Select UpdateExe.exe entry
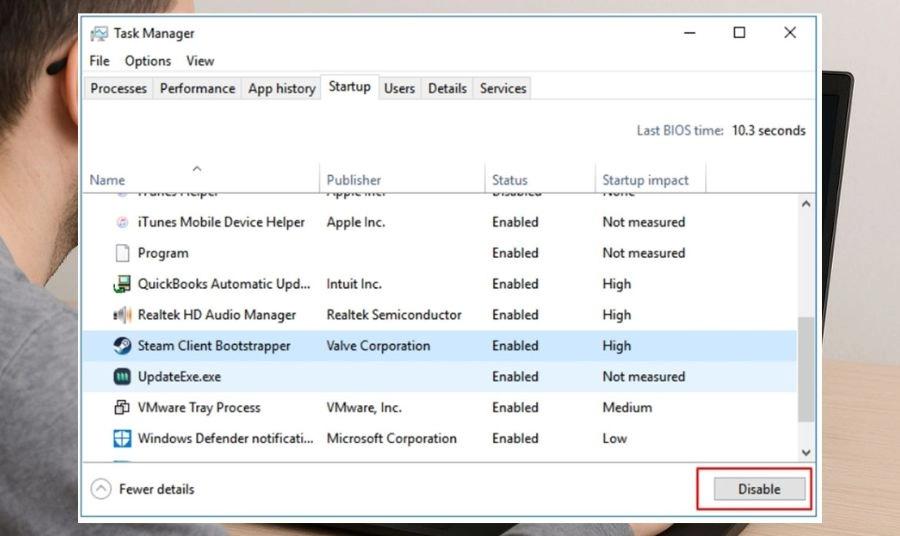900x536 pixels. click(179, 376)
